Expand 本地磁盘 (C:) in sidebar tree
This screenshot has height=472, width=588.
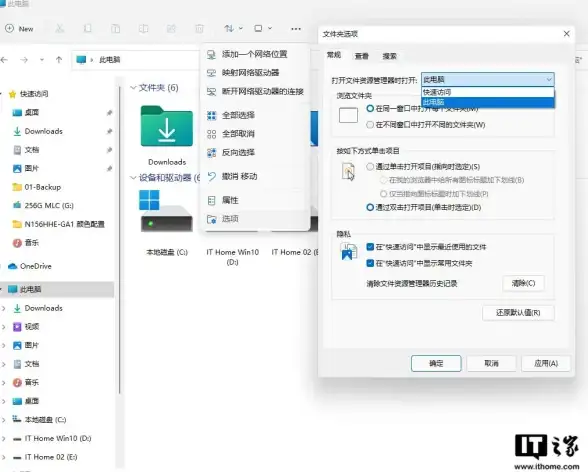coord(3,420)
